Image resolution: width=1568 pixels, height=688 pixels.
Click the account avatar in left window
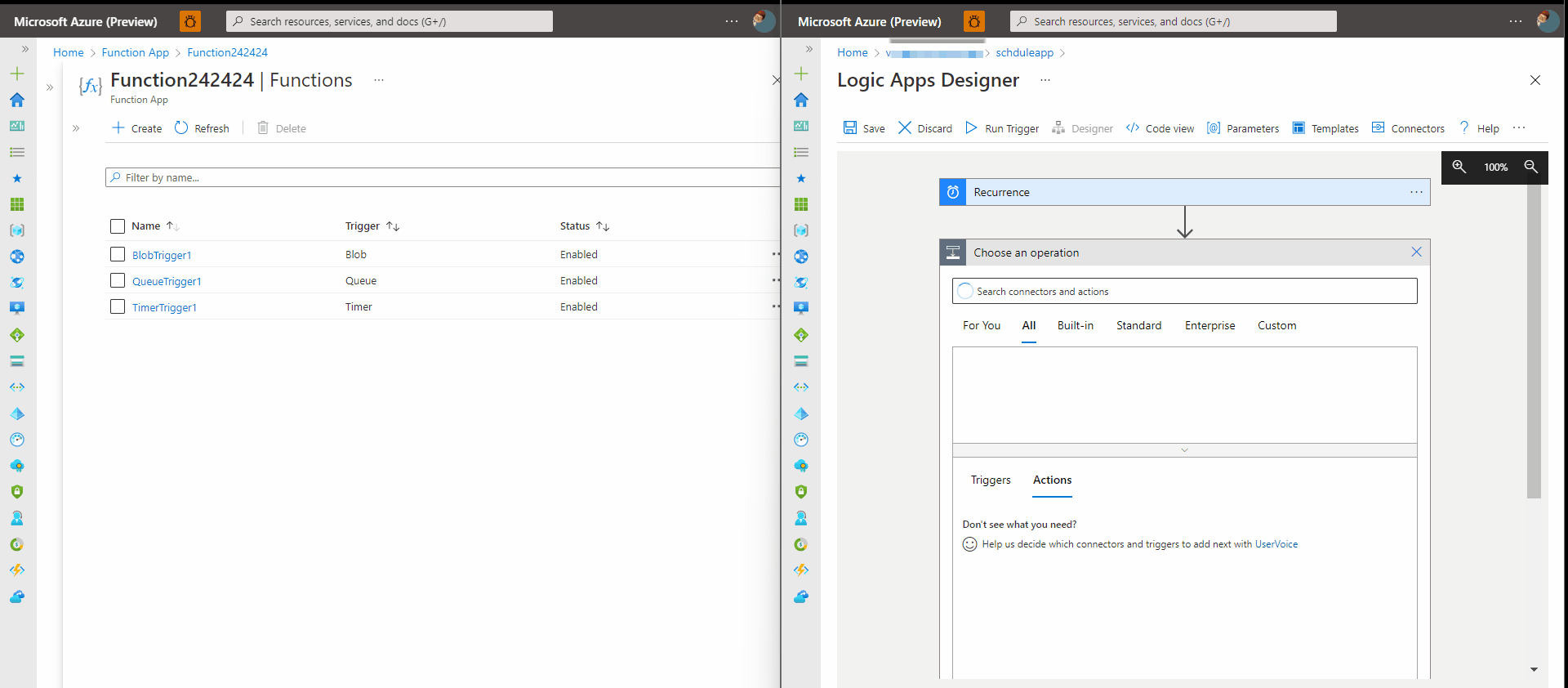tap(764, 21)
